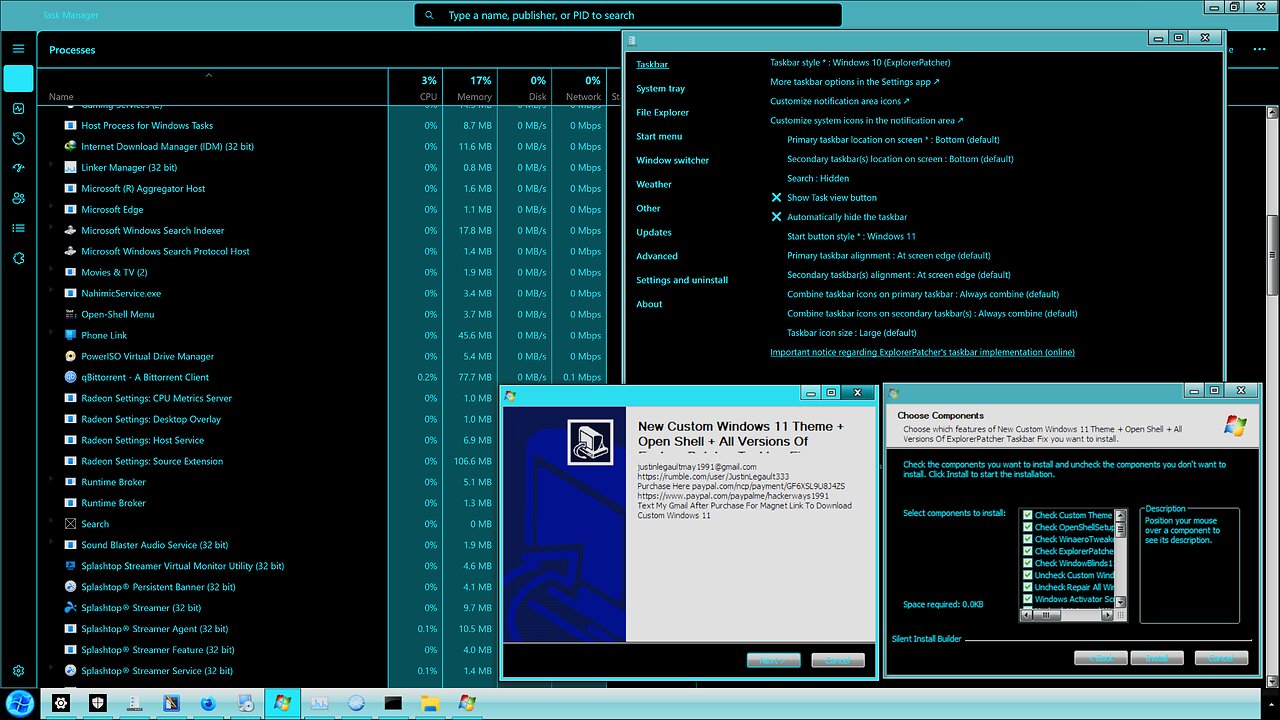Click the Splashtop Streamer (32 bit) icon
Screen dimensions: 1280x720
coord(70,608)
